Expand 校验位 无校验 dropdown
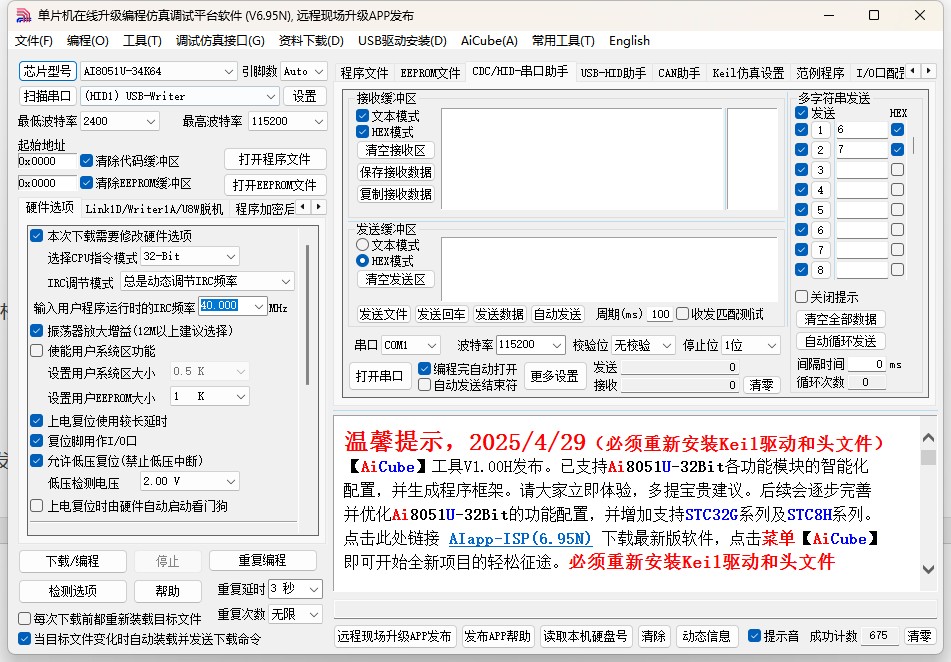The height and width of the screenshot is (662, 951). pyautogui.click(x=667, y=345)
